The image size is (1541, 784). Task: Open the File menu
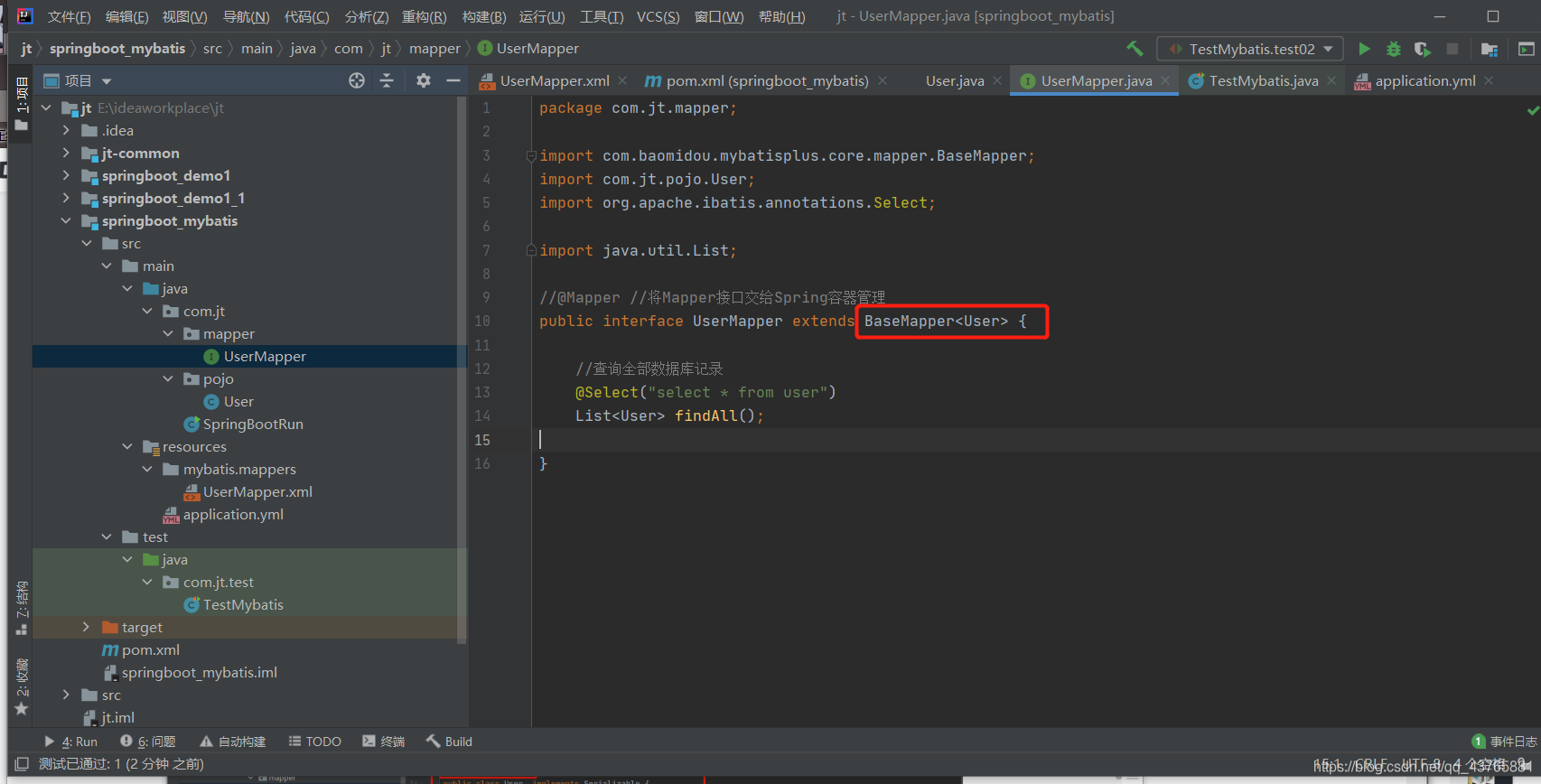[69, 16]
